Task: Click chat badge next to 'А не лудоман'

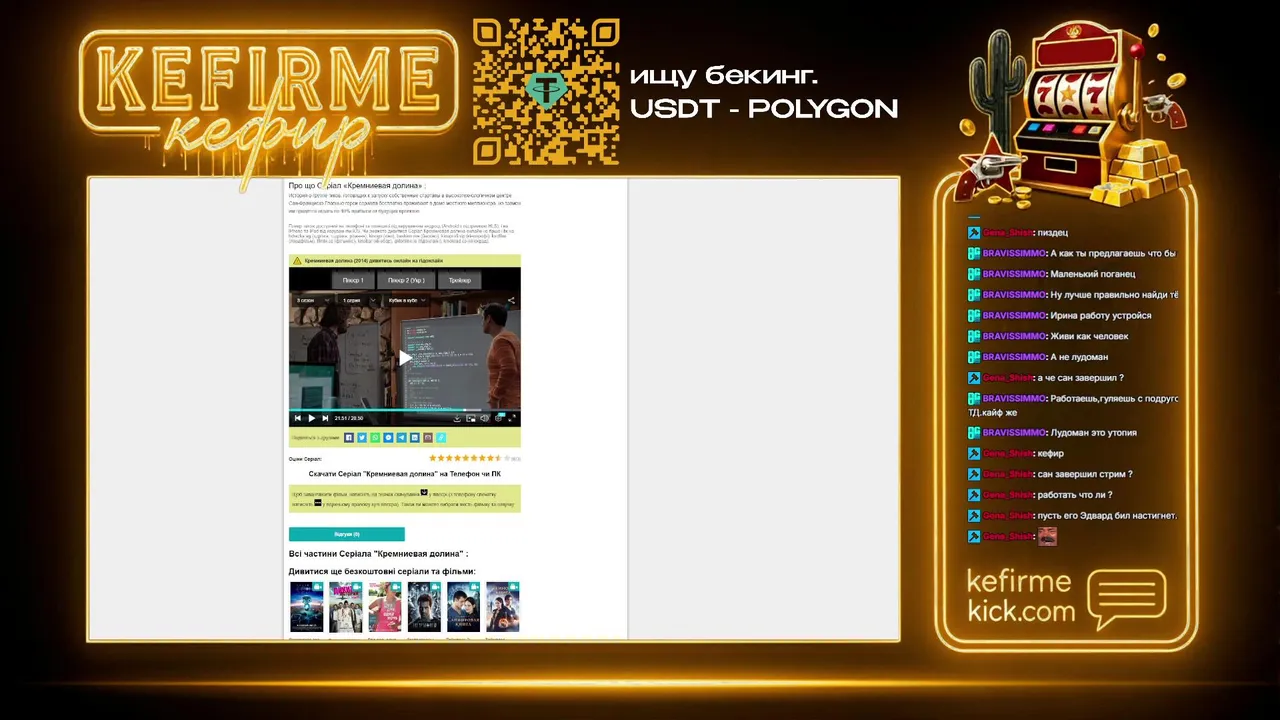Action: click(973, 357)
